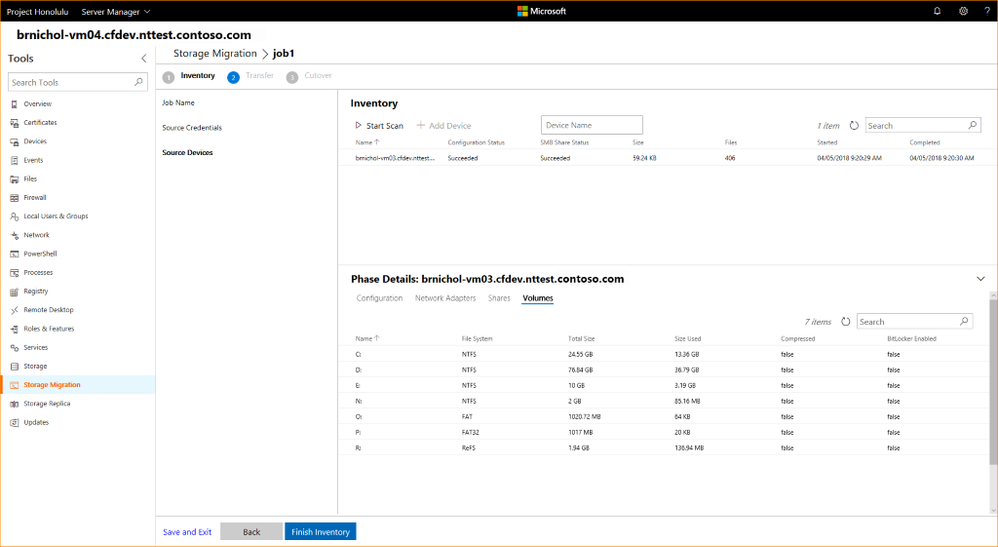Open the Overview tool icon
Viewport: 998px width, 547px height.
(x=14, y=104)
